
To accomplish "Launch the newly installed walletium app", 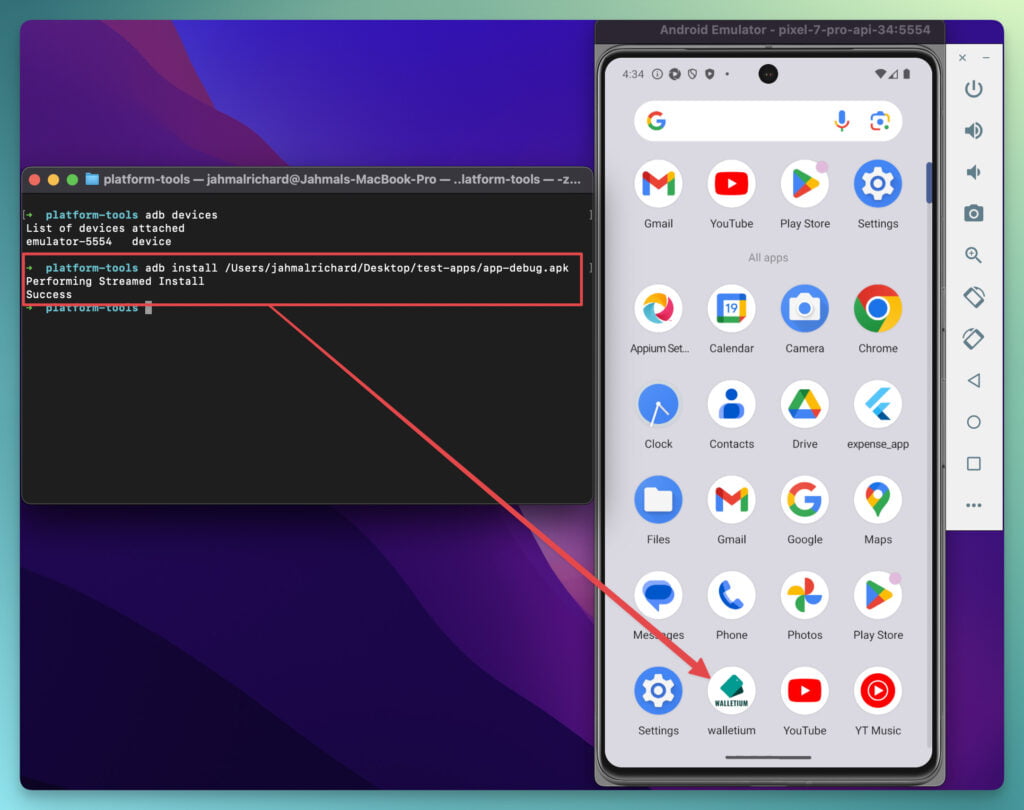I will [731, 691].
